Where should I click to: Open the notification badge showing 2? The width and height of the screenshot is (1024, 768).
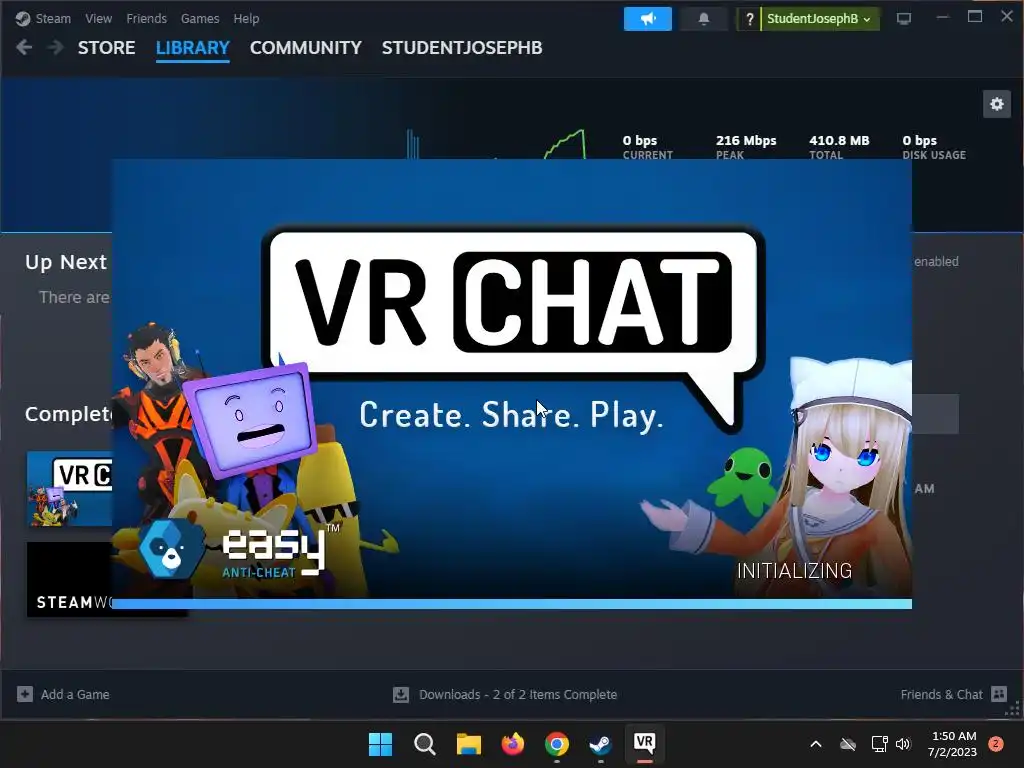point(996,744)
